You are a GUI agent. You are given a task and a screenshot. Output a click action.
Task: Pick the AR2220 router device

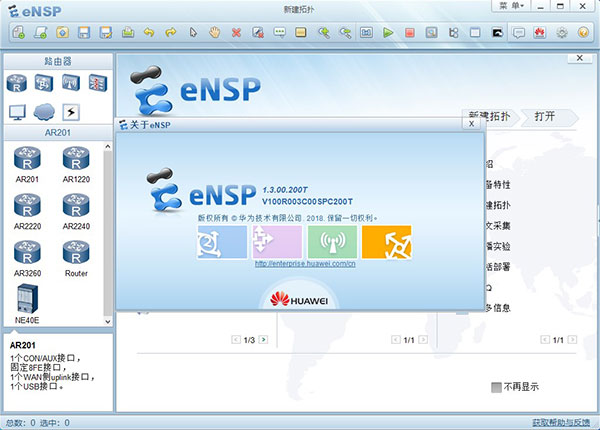[27, 212]
